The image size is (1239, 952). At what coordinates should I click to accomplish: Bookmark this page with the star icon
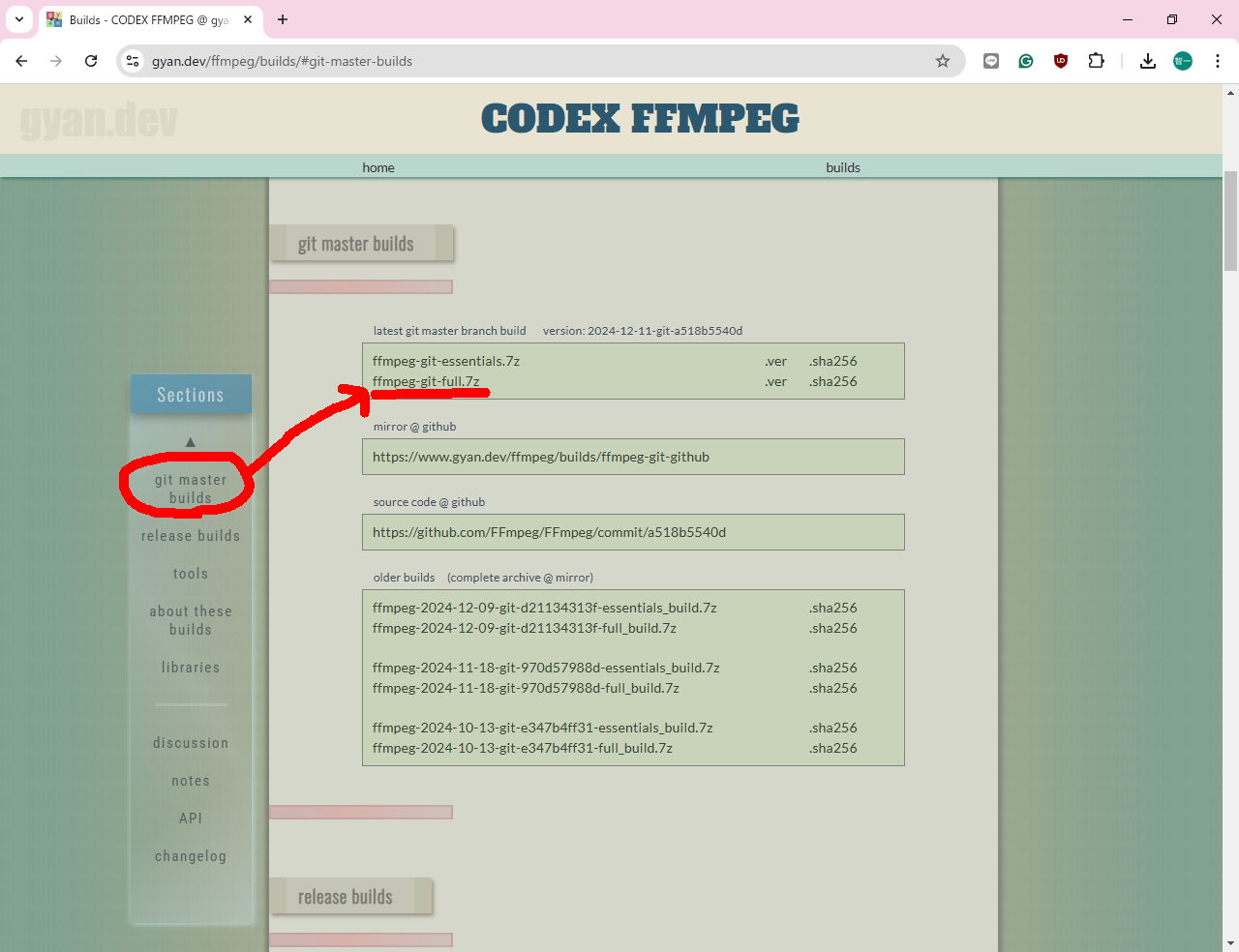pyautogui.click(x=942, y=61)
